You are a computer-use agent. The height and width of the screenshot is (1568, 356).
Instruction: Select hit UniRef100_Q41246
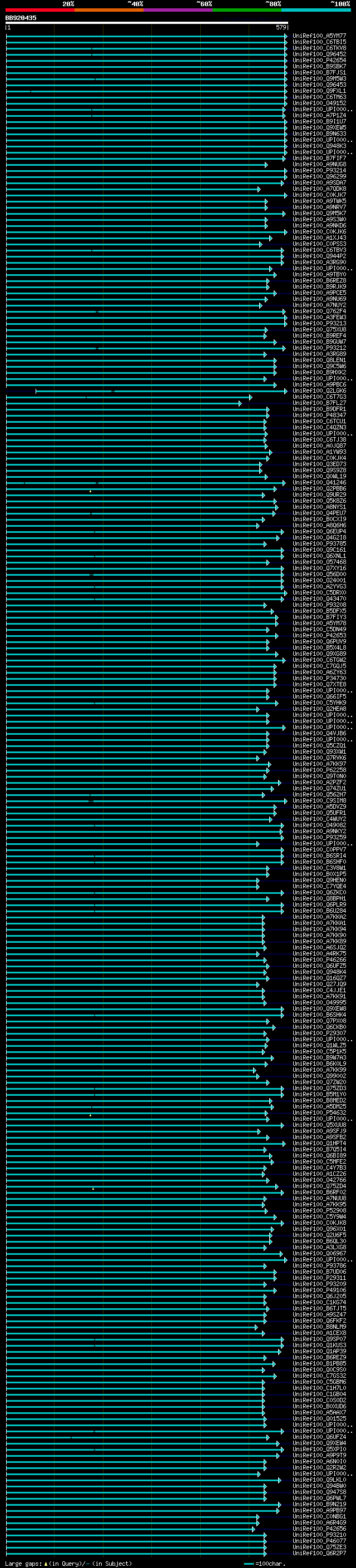pyautogui.click(x=319, y=483)
